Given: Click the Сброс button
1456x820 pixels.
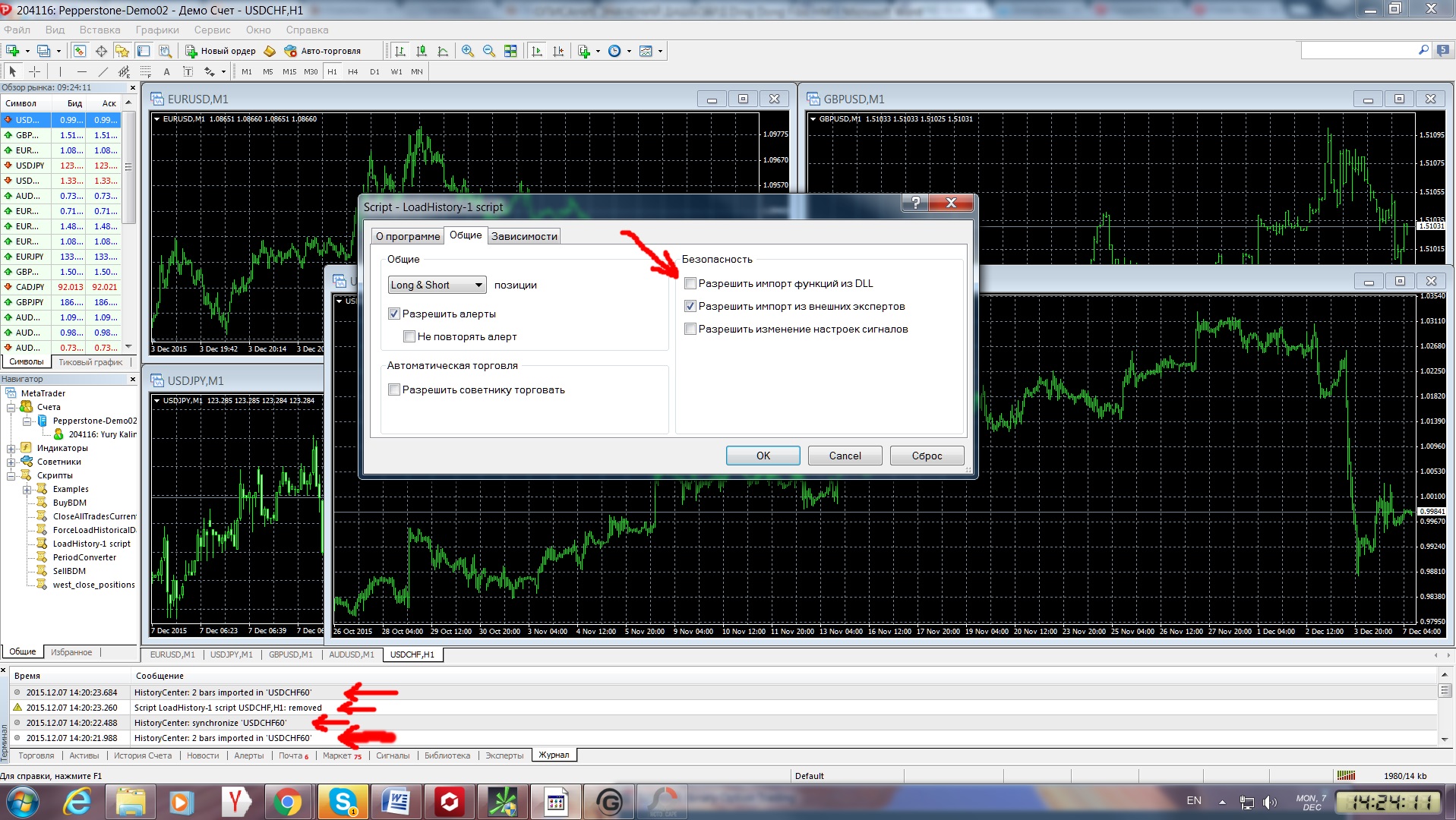Looking at the screenshot, I should tap(927, 456).
